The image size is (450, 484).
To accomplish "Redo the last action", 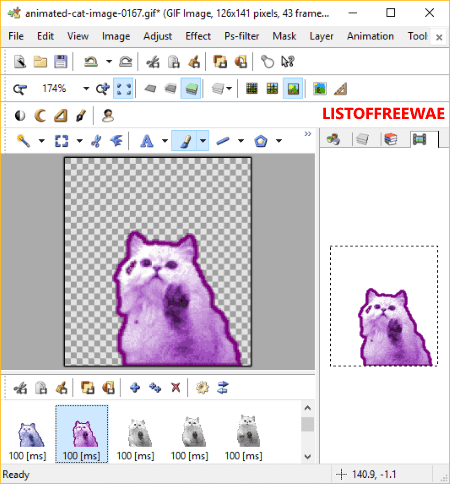I will point(126,62).
